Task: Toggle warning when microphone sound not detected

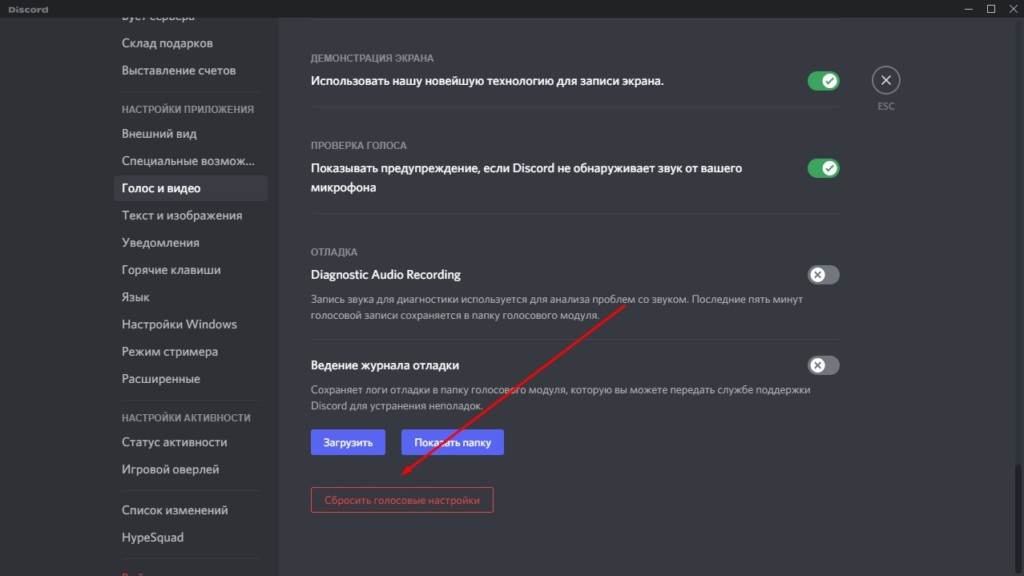Action: [x=823, y=168]
